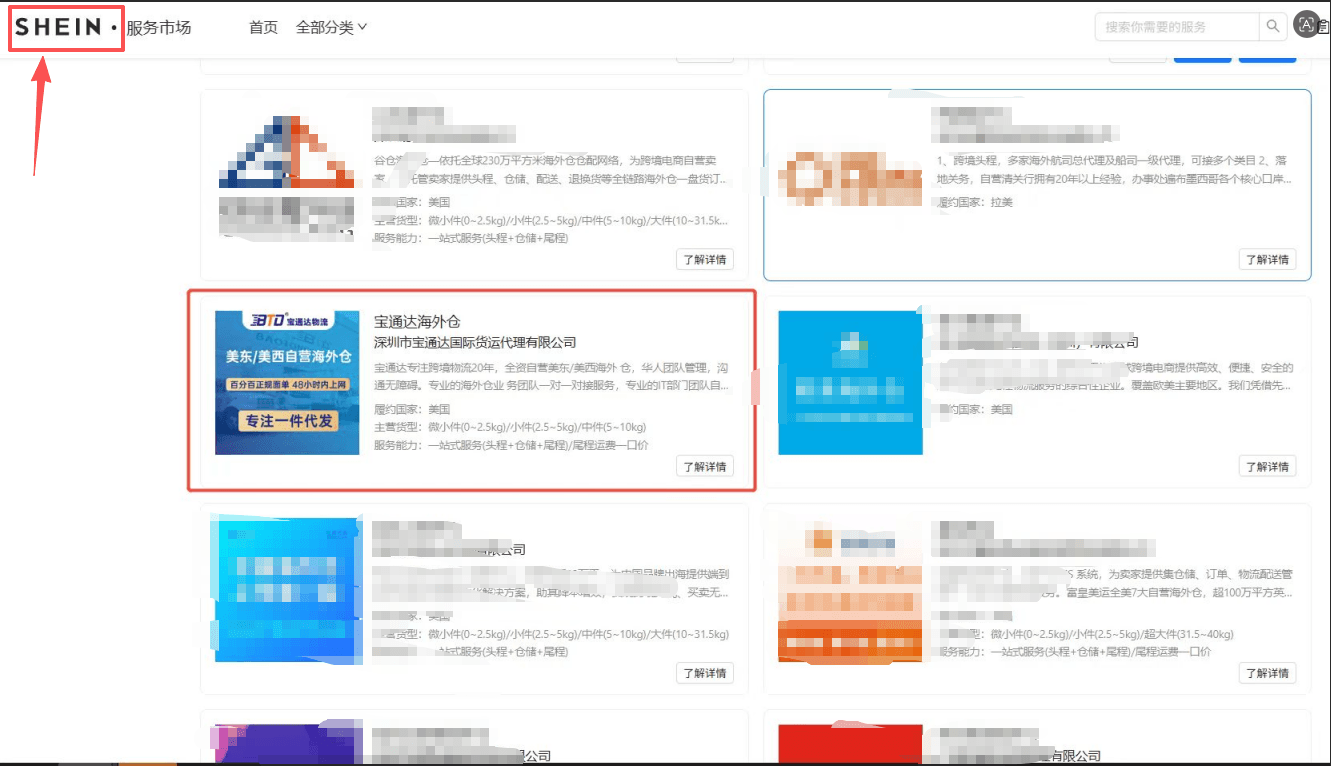Click 了解详情 on orange striped logo card
The width and height of the screenshot is (1331, 766).
tap(1267, 673)
